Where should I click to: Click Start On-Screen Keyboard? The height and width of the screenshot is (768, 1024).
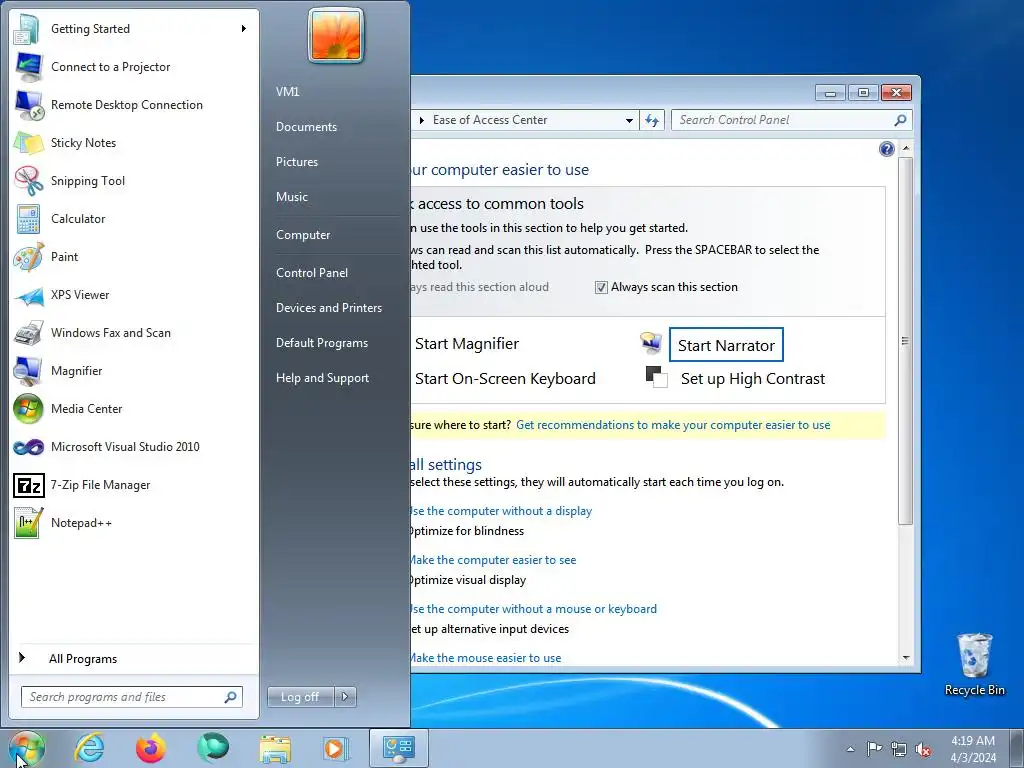(x=505, y=379)
